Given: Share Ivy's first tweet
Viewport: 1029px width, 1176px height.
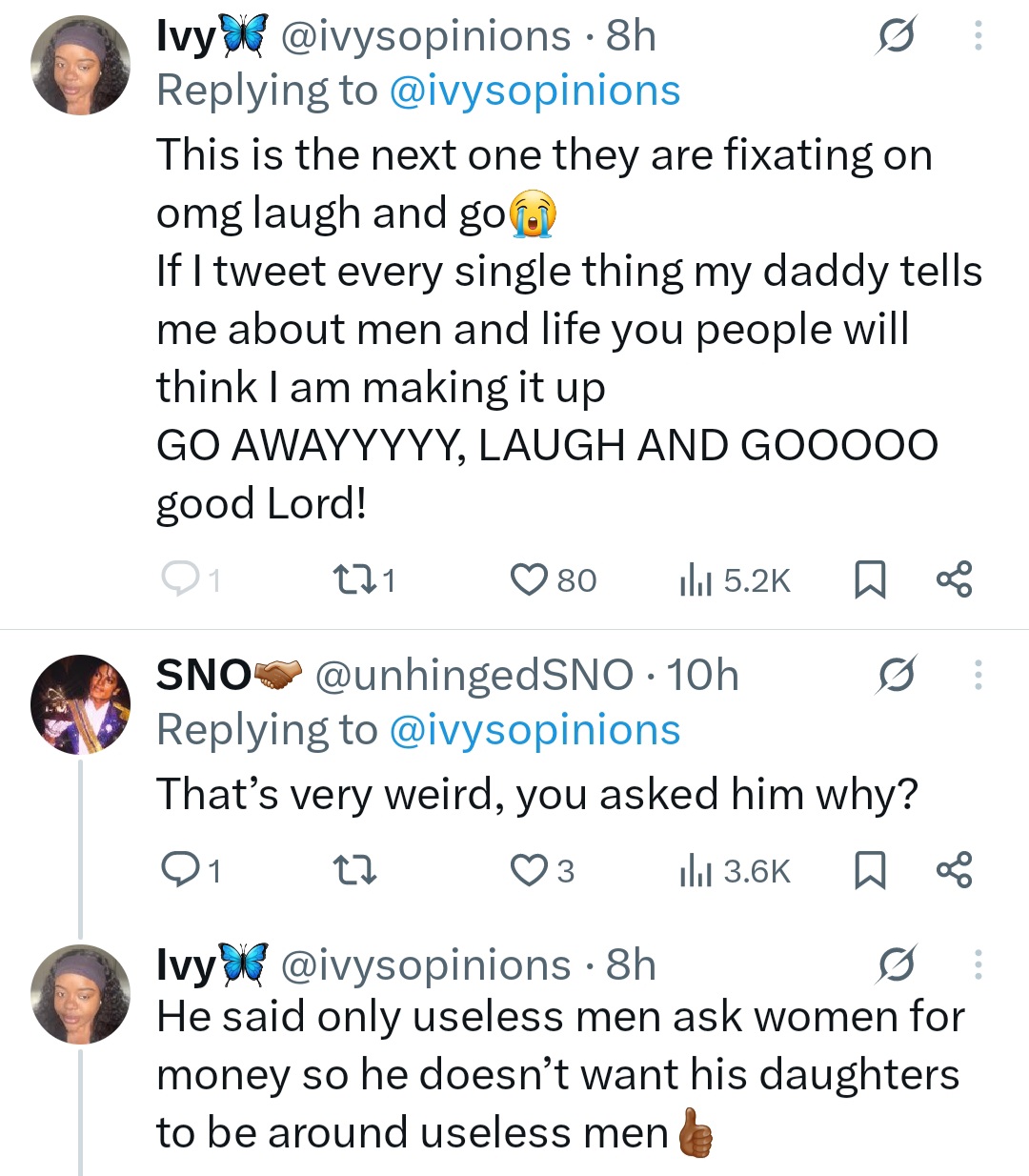Looking at the screenshot, I should (954, 580).
